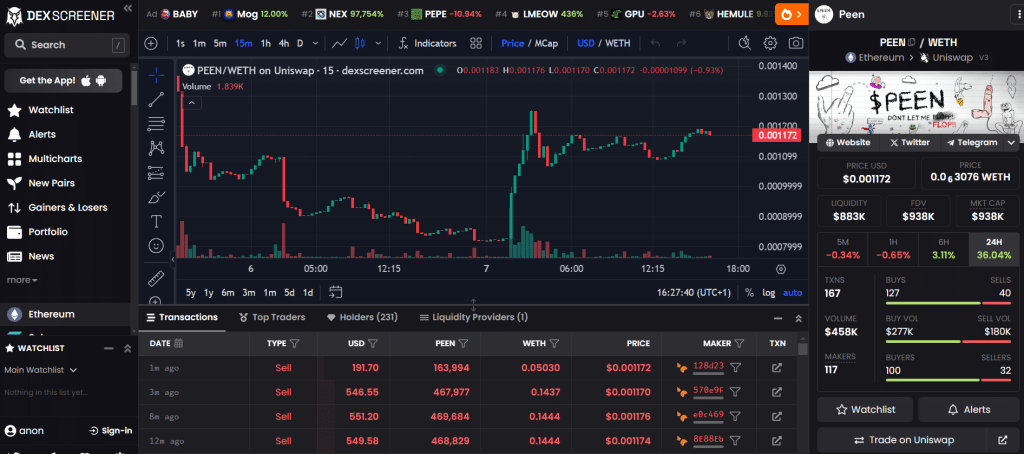Image resolution: width=1024 pixels, height=454 pixels.
Task: Switch to the Top Traders tab
Action: pyautogui.click(x=272, y=317)
